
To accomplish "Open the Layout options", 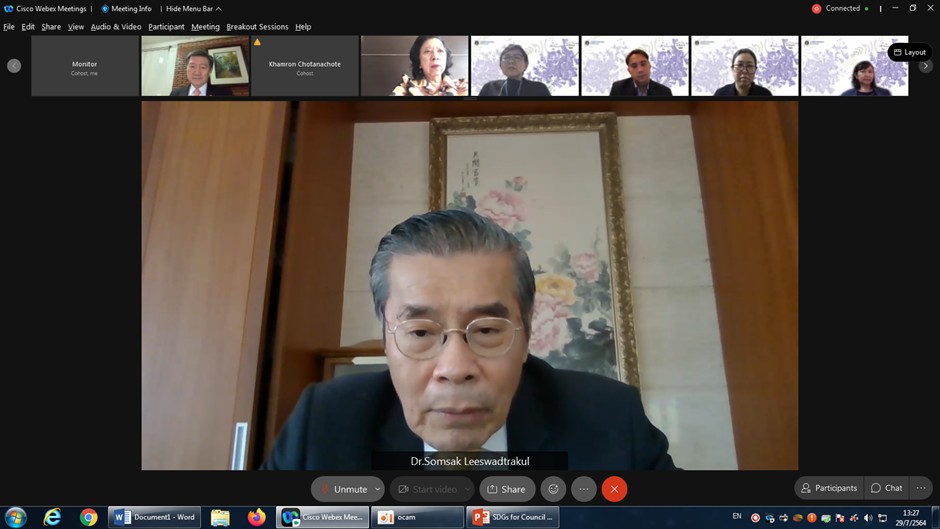I will 909,52.
